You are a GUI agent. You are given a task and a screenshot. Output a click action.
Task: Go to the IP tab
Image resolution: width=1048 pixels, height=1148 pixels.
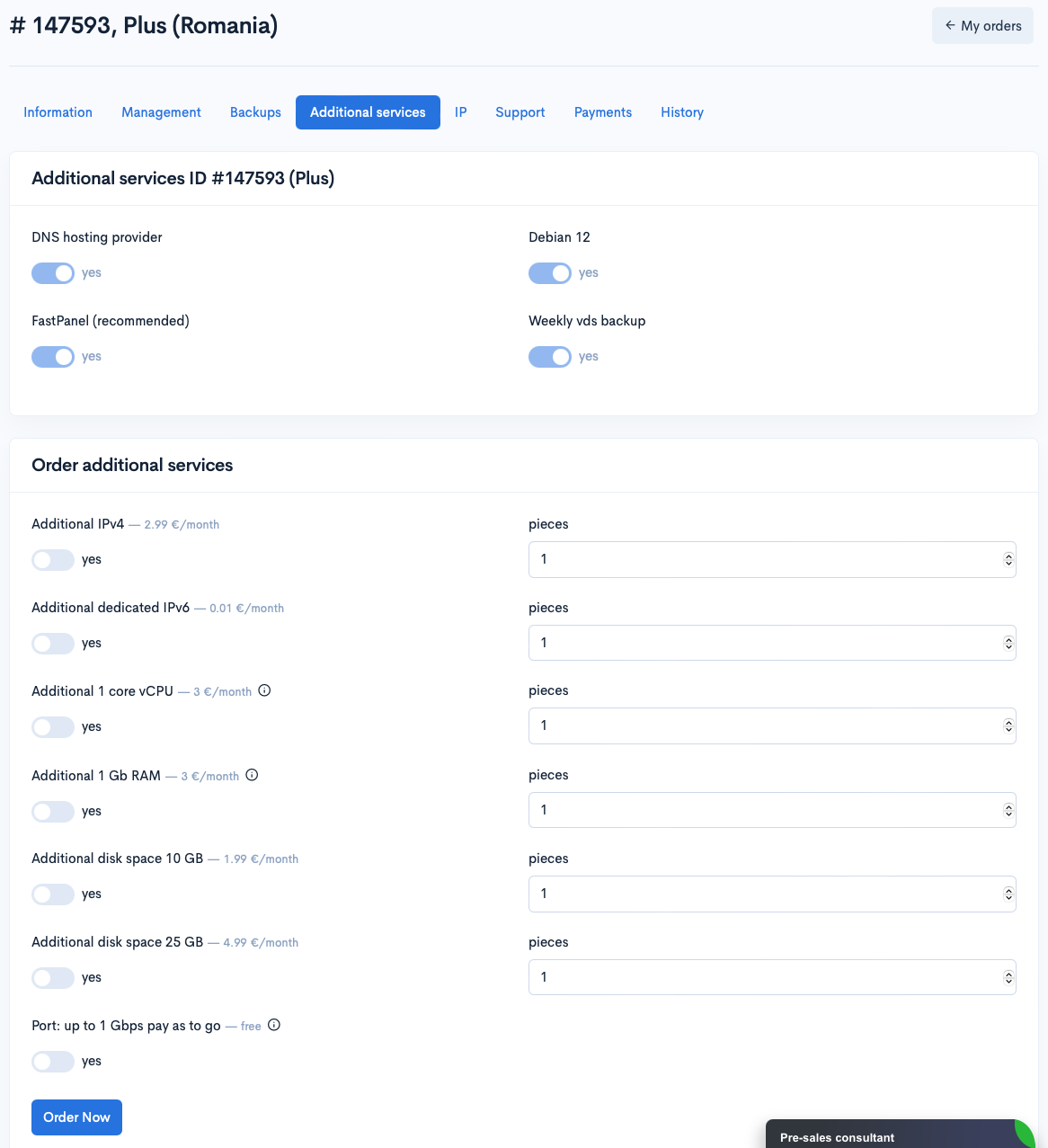(x=460, y=112)
